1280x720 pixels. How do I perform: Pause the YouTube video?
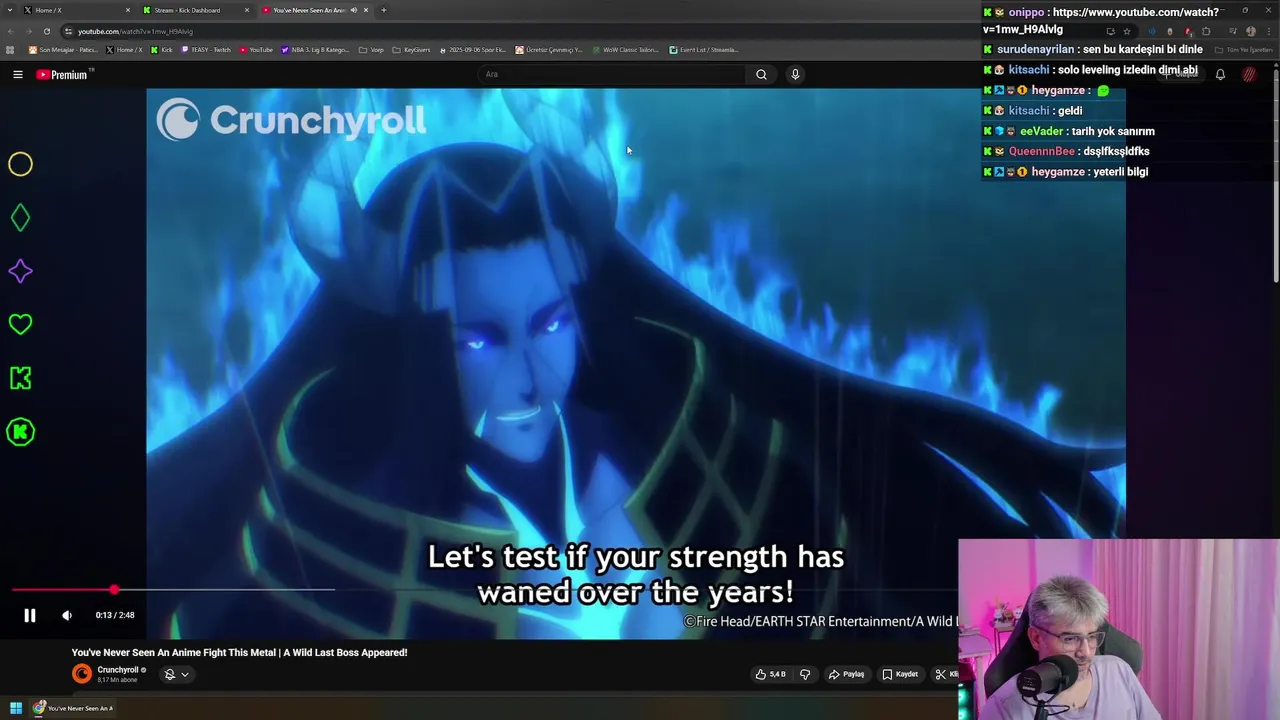point(30,615)
